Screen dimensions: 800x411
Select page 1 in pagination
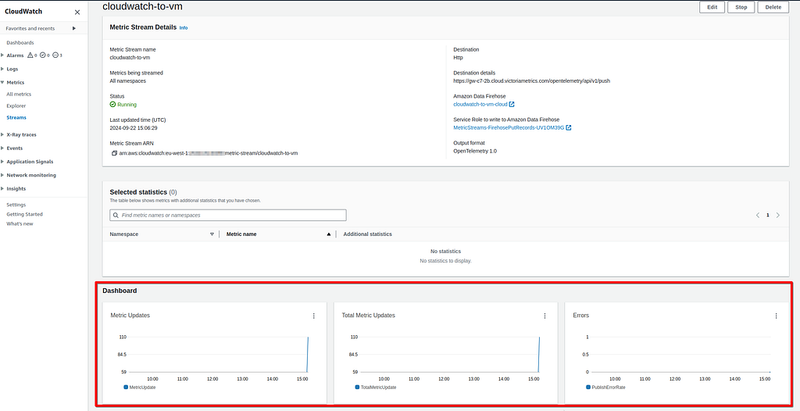[x=767, y=215]
